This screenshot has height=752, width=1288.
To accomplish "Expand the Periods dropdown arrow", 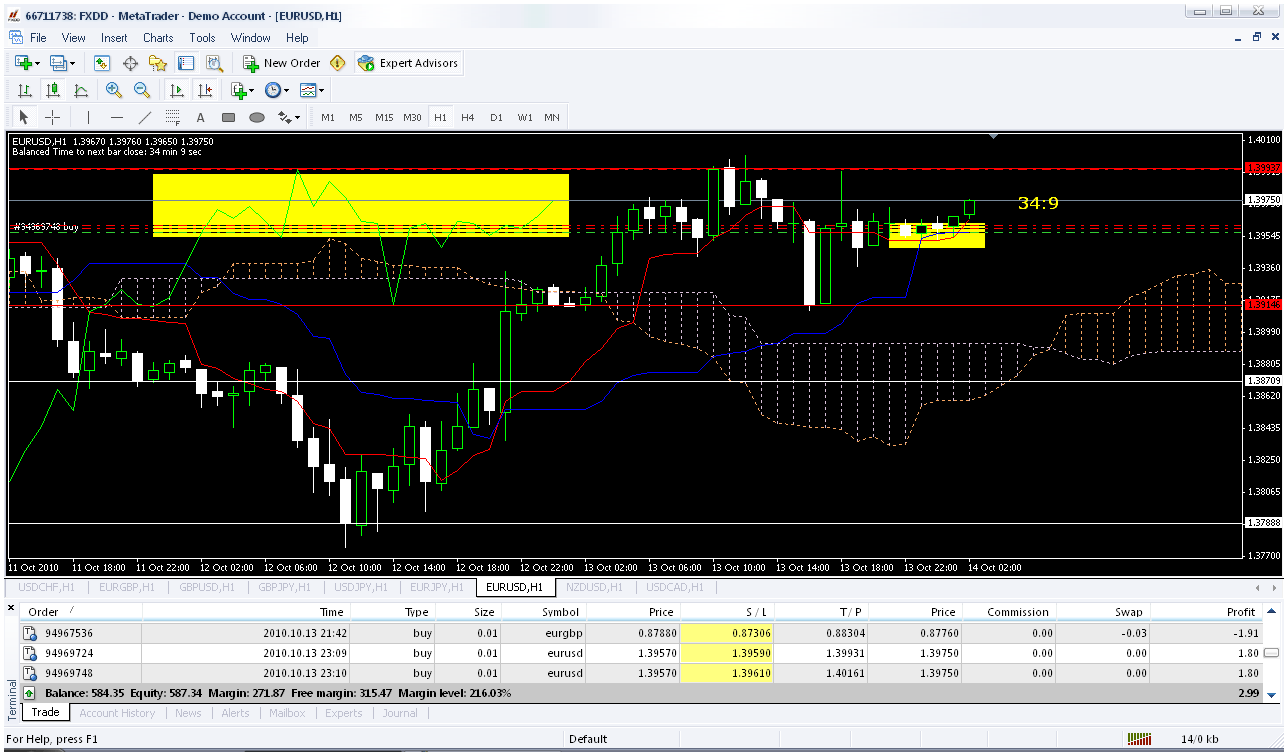I will tap(286, 91).
